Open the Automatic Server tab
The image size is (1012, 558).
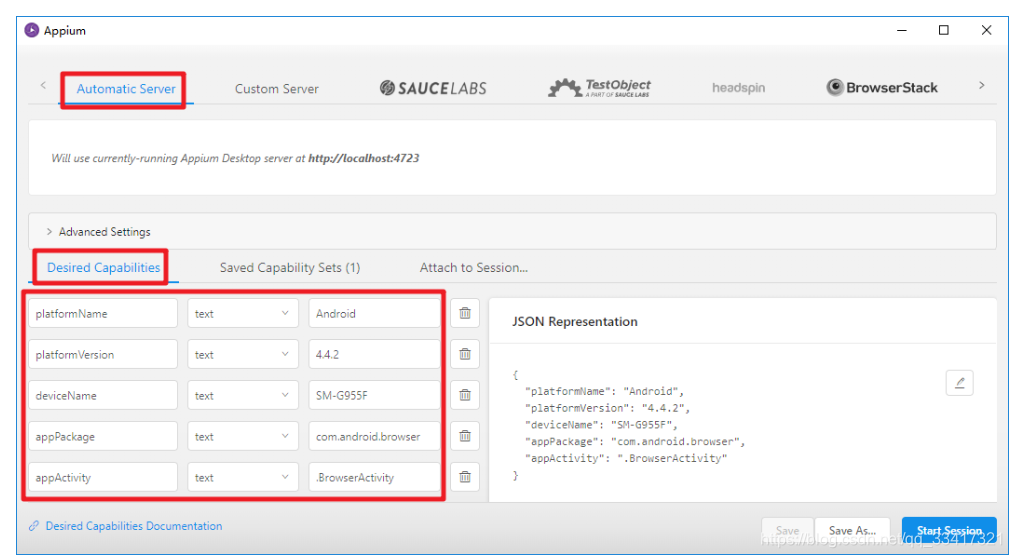pyautogui.click(x=126, y=89)
